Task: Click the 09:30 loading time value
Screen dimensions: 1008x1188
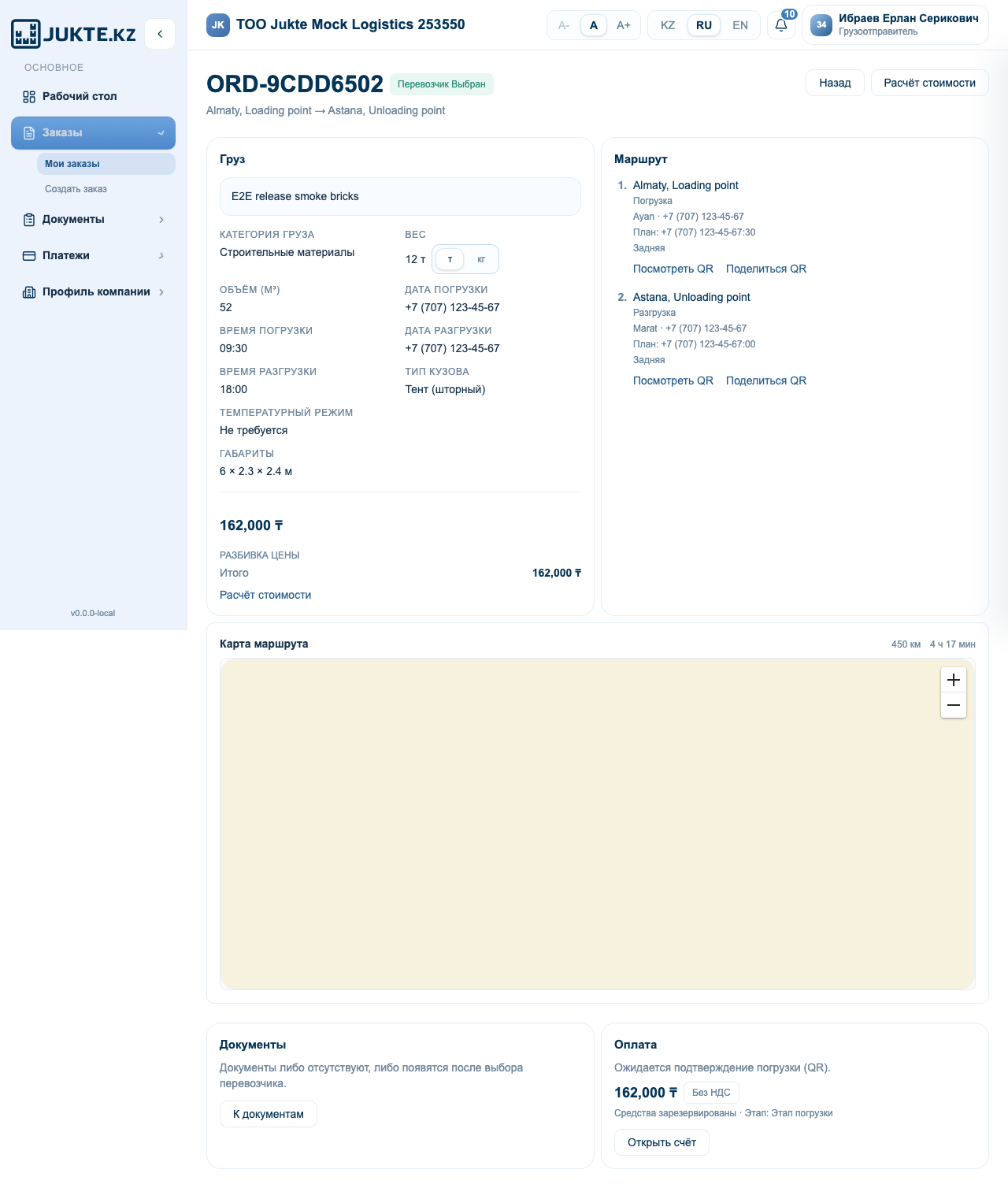Action: point(233,348)
